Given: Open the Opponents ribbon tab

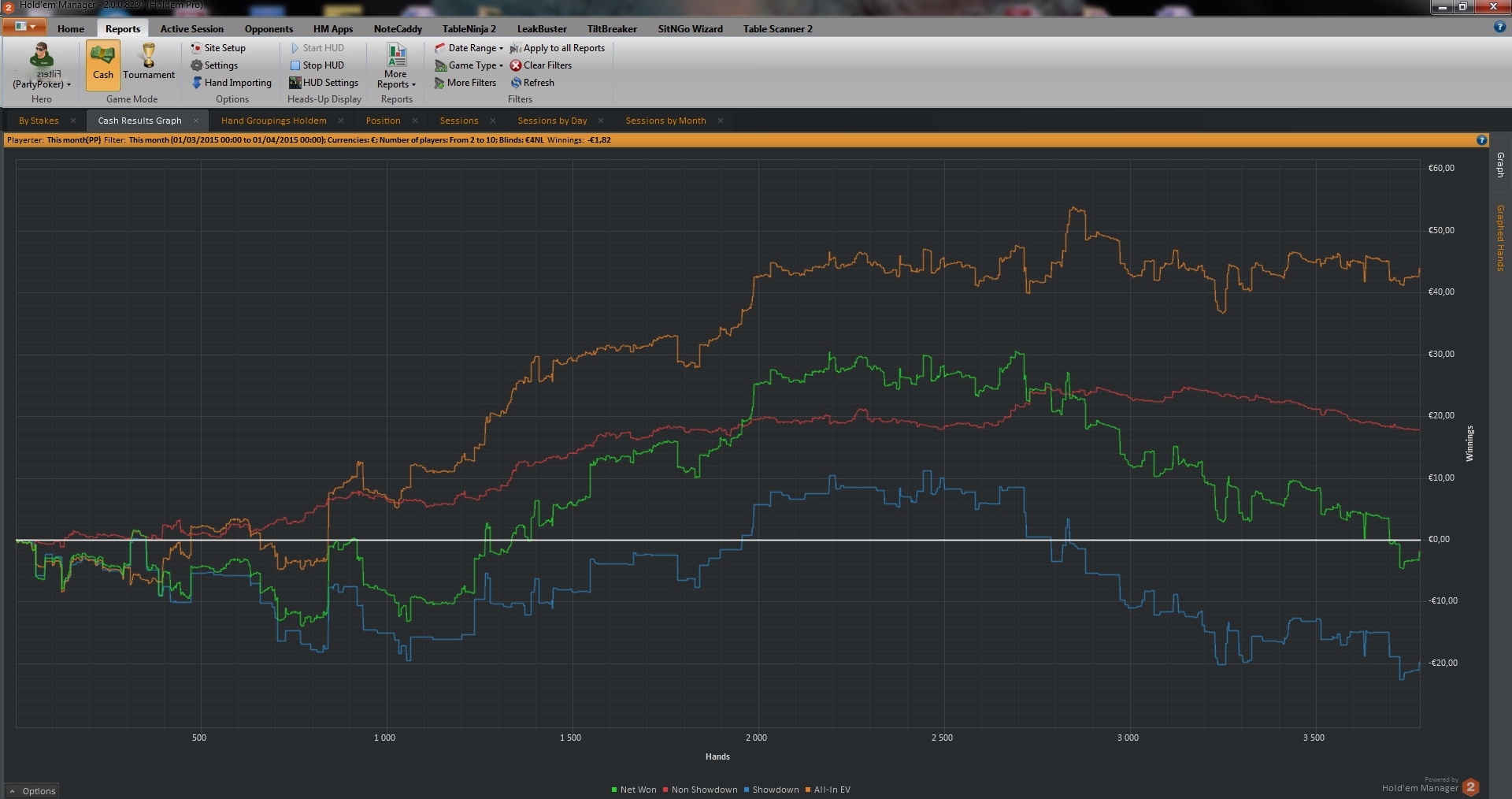Looking at the screenshot, I should click(269, 29).
